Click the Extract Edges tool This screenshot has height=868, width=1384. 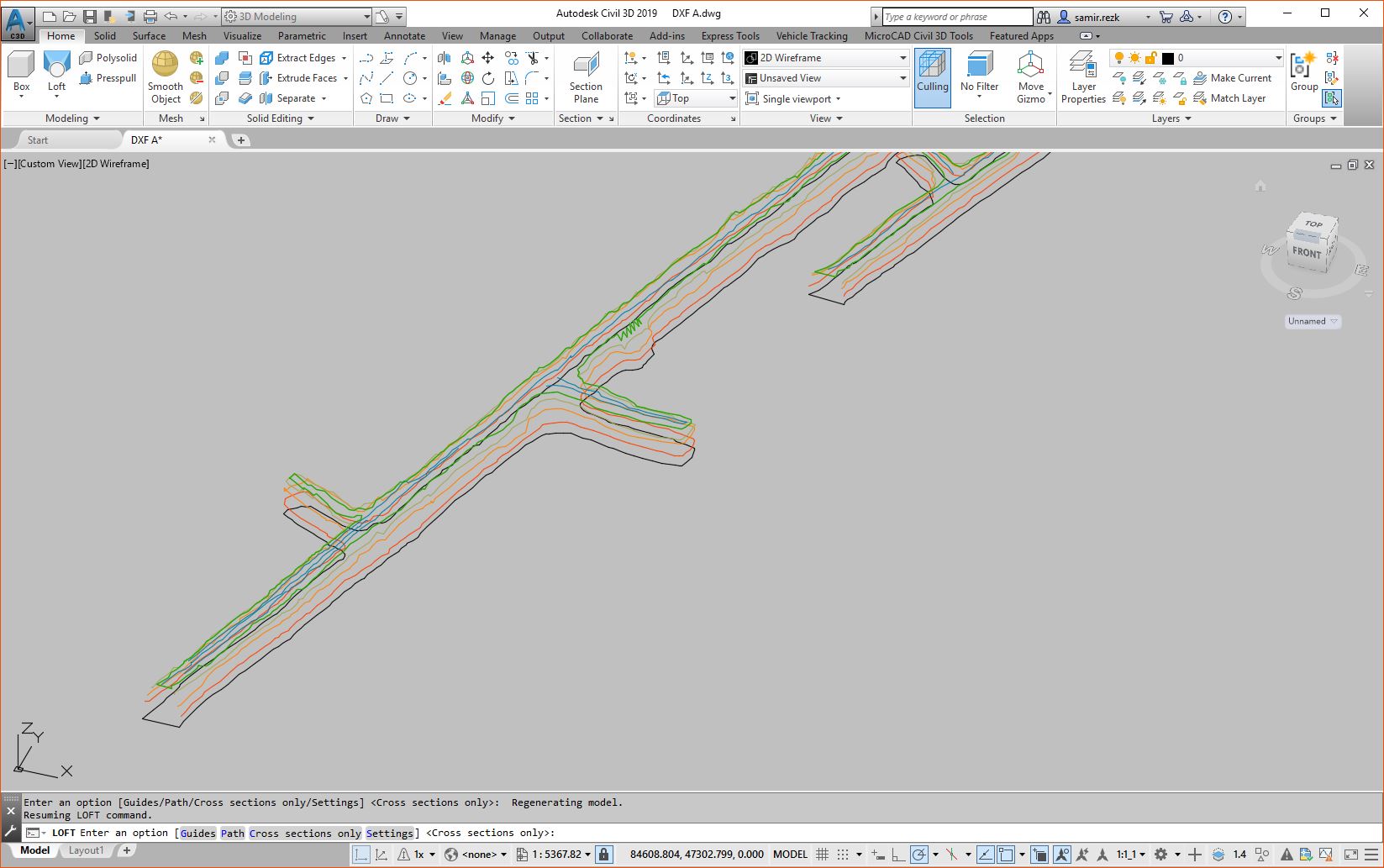pyautogui.click(x=304, y=57)
